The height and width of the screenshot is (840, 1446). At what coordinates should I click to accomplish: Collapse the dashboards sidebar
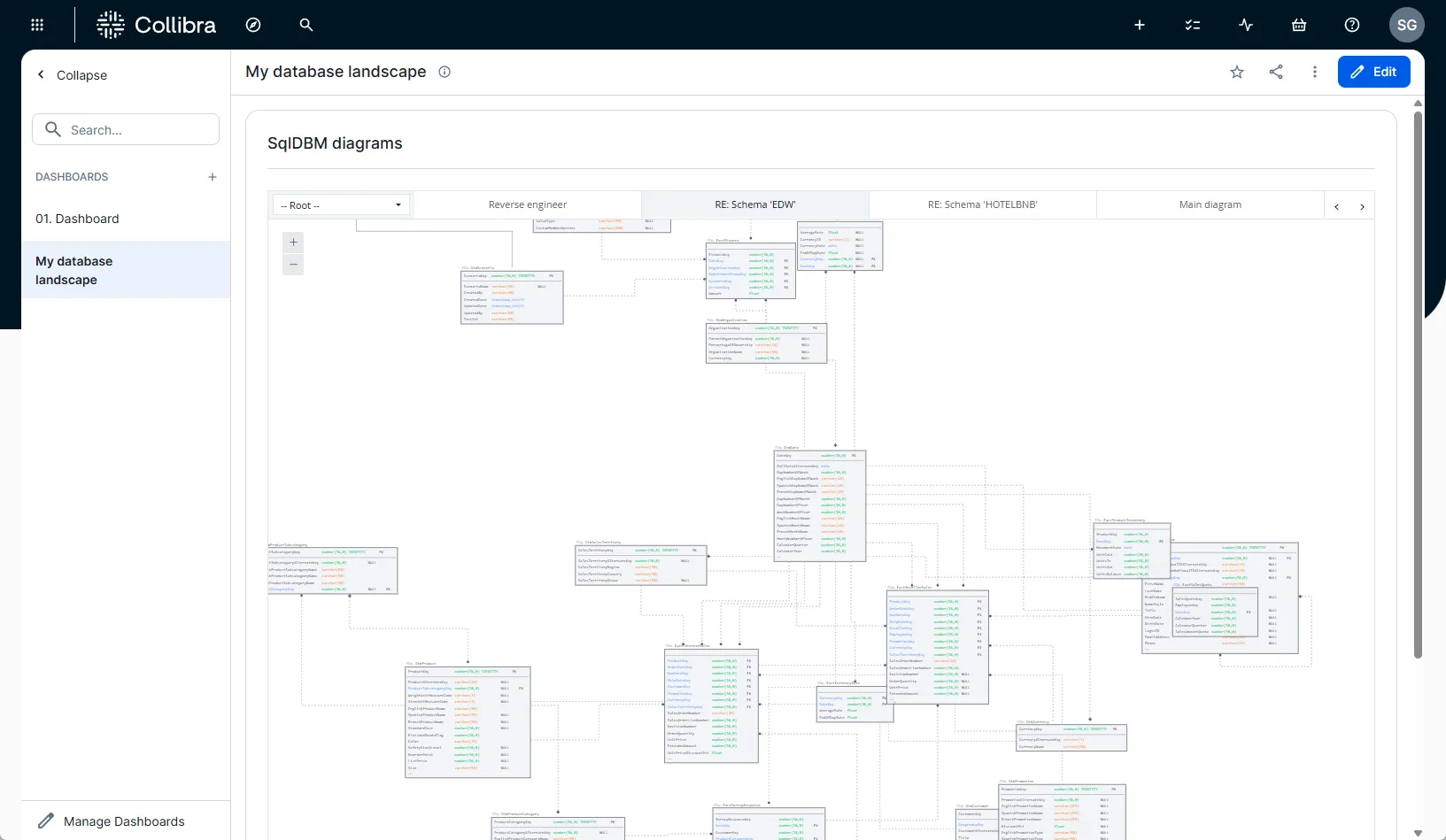[x=72, y=75]
